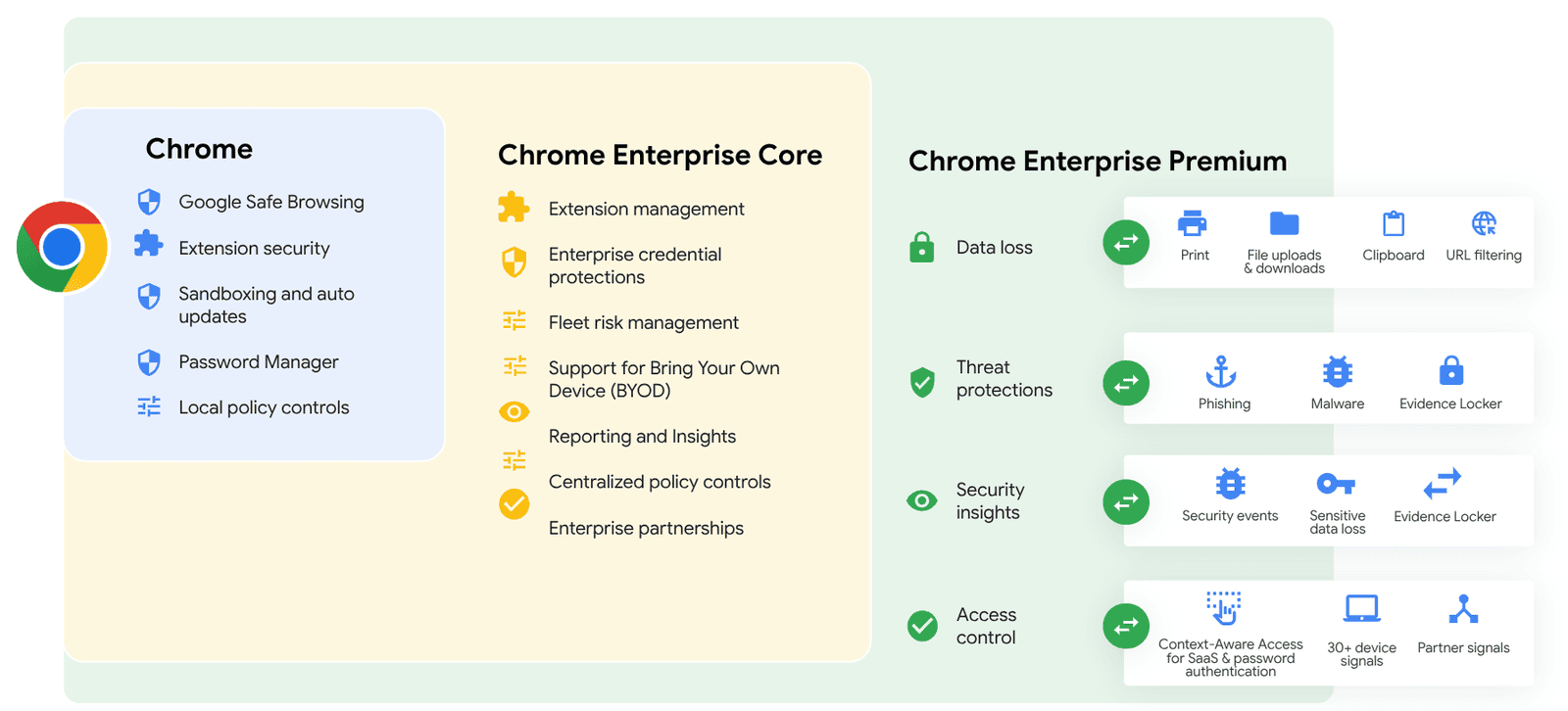The image size is (1568, 711).
Task: Click the Chrome Enterprise Core heading
Action: (660, 156)
